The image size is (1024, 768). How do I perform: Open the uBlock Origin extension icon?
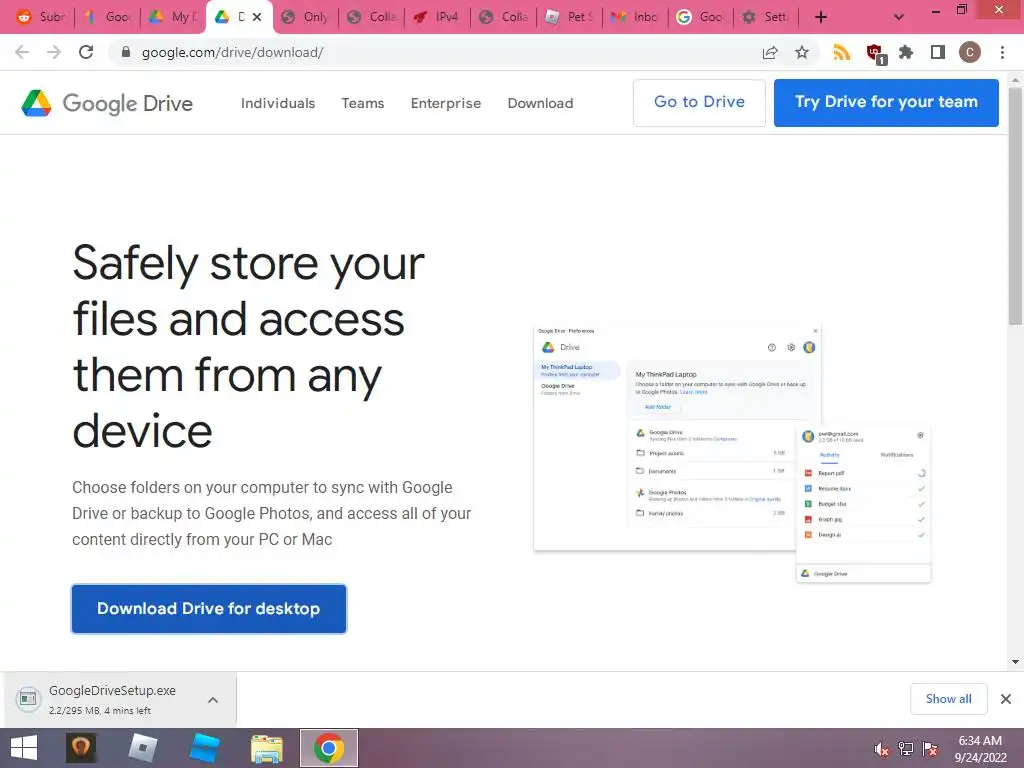(x=874, y=54)
